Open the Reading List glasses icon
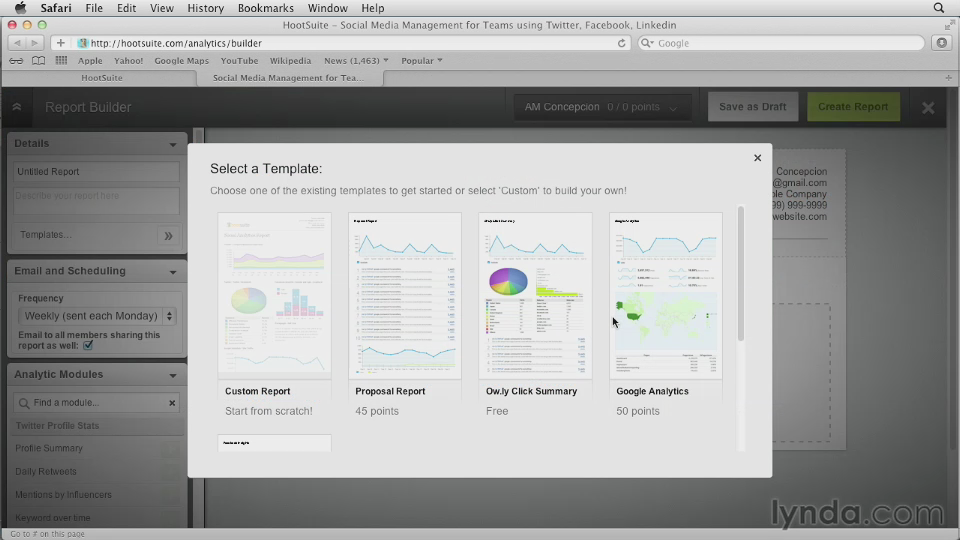The image size is (960, 540). point(15,61)
